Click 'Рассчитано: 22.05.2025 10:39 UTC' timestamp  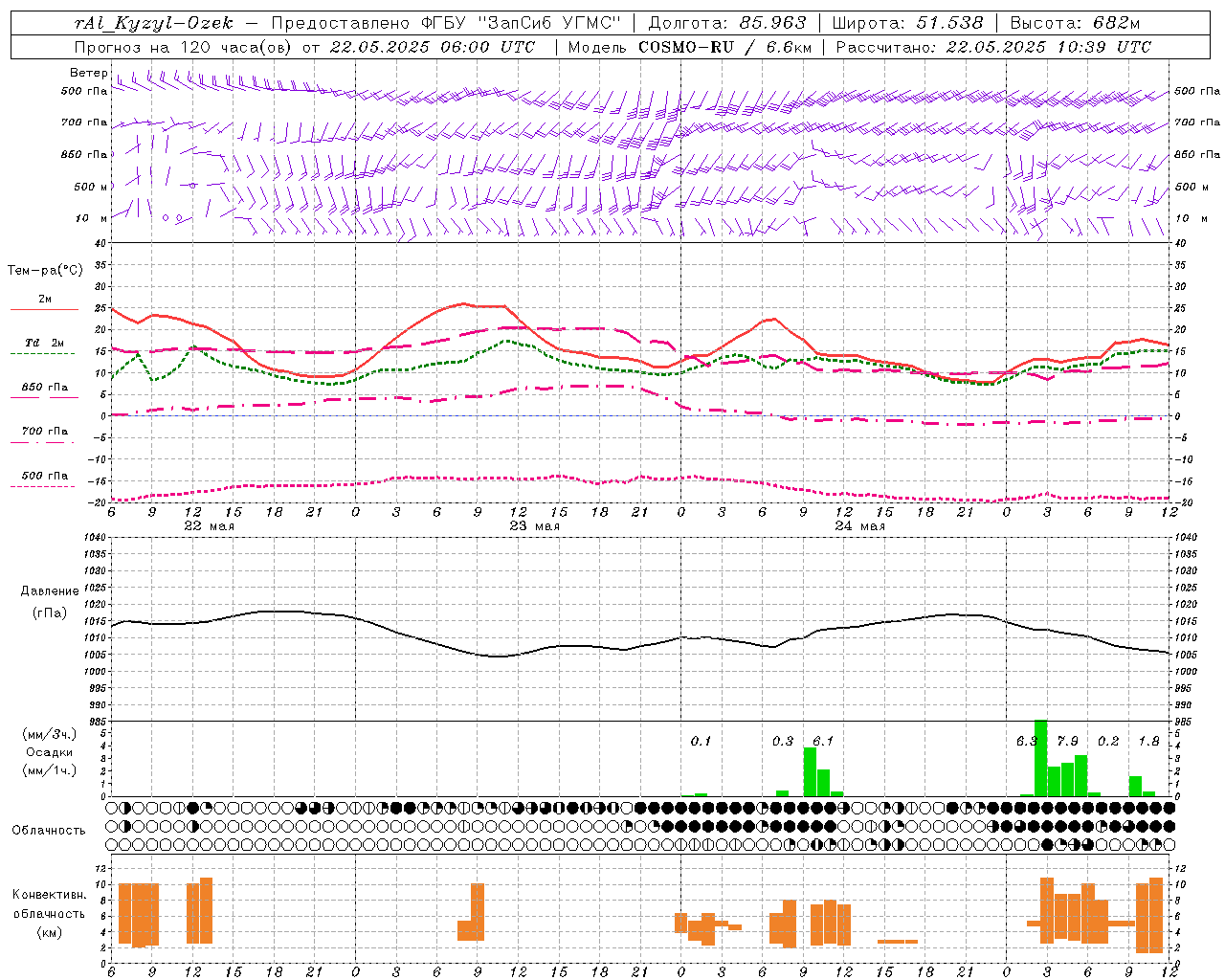point(993,47)
